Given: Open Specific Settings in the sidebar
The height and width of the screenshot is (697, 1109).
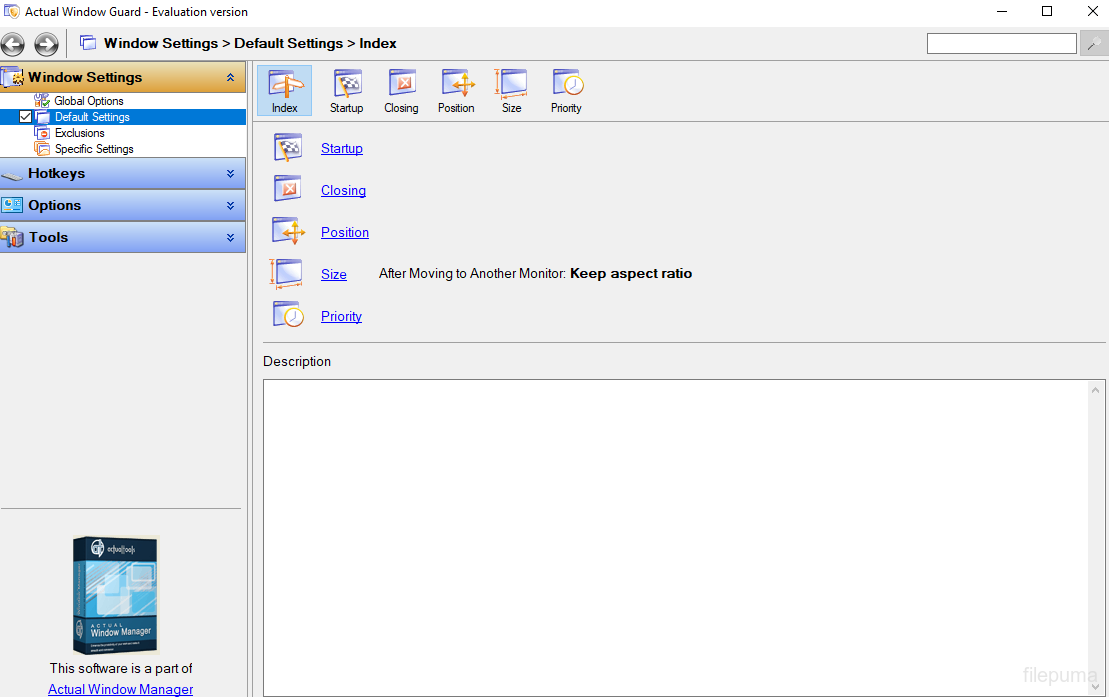Looking at the screenshot, I should (94, 149).
